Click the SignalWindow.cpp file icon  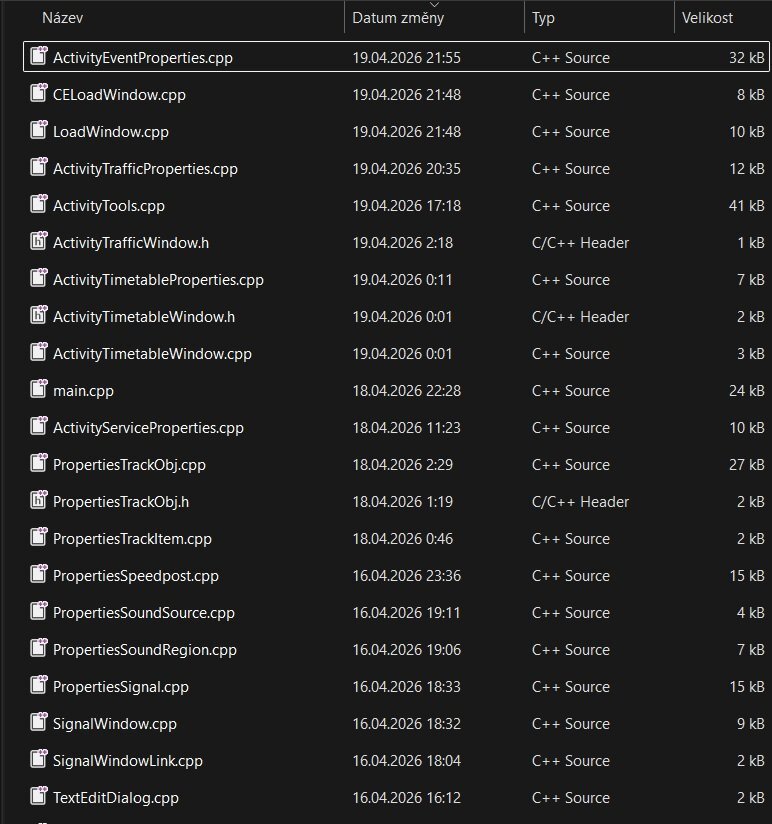38,723
